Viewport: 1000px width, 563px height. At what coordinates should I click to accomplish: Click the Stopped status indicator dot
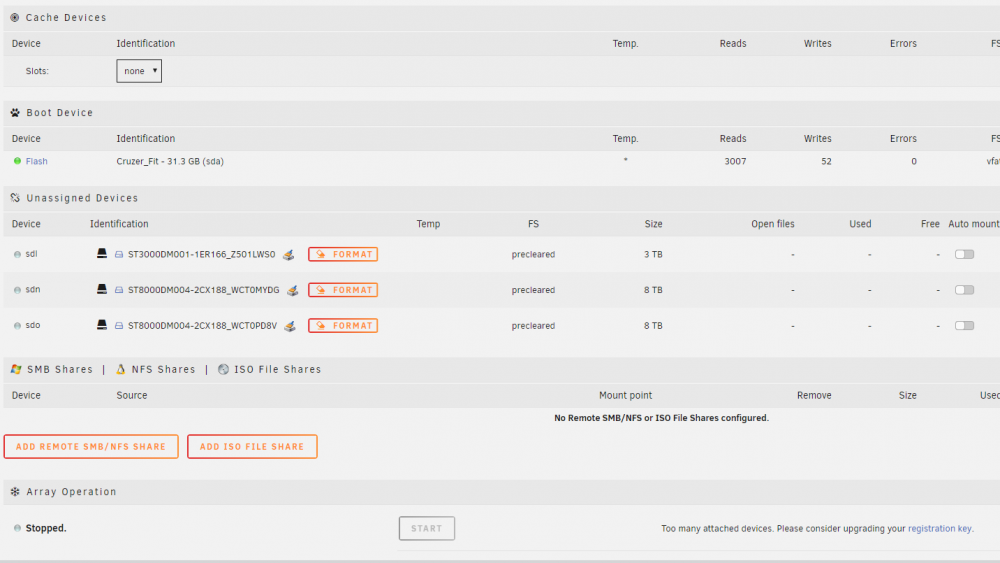[17, 529]
